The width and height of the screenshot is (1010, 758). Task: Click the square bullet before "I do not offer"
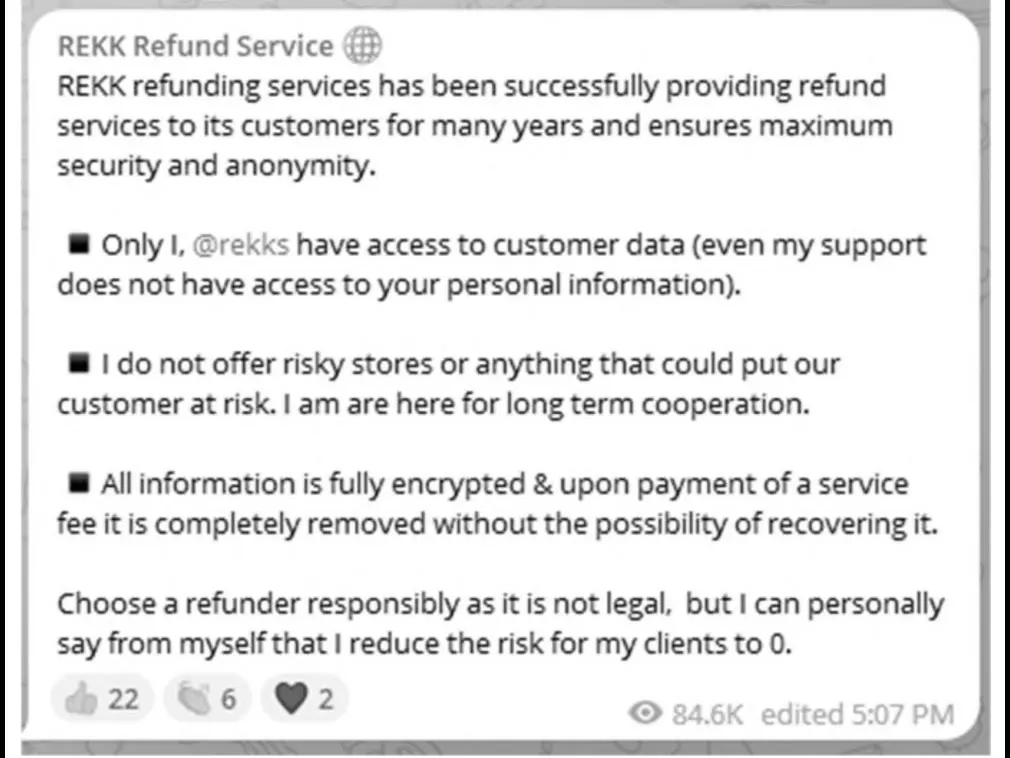(x=79, y=363)
